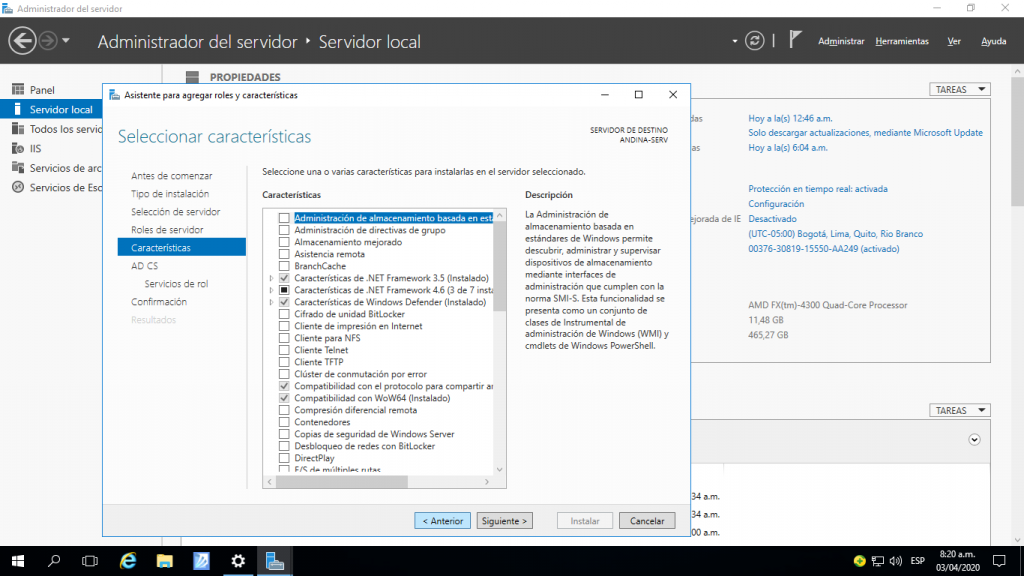
Task: Open the dropdown arrow left of refresh
Action: coord(735,41)
